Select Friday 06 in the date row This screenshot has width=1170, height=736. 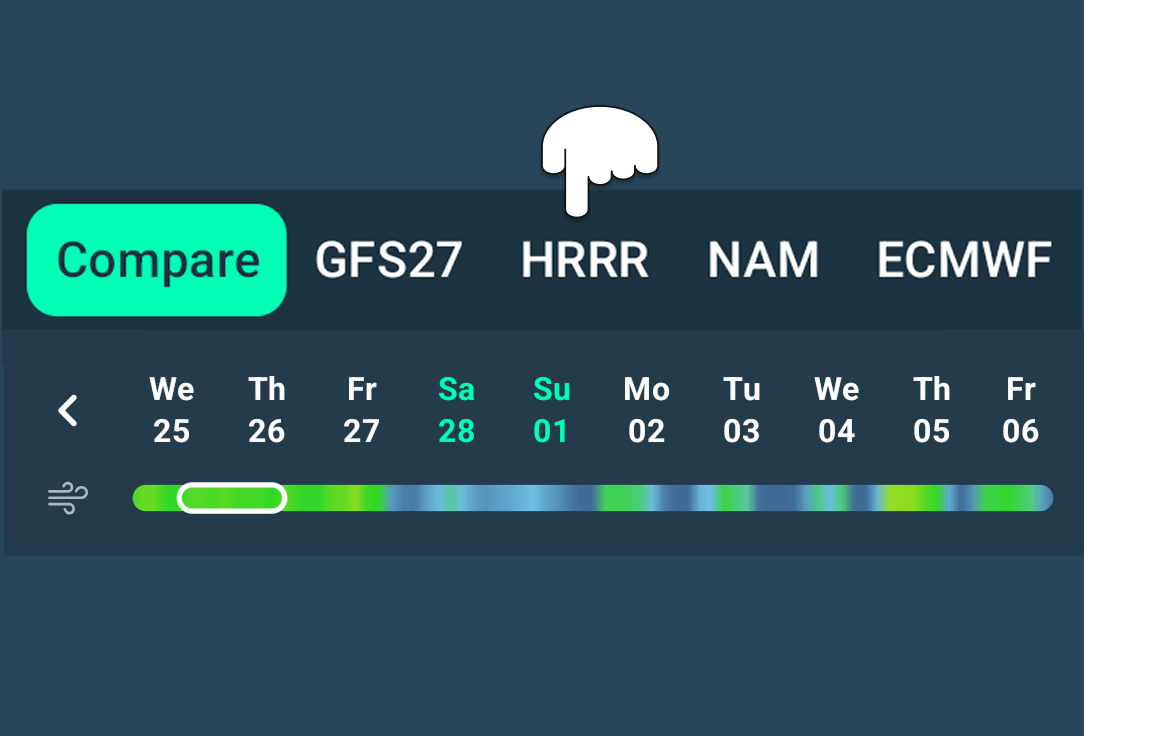click(x=1020, y=410)
